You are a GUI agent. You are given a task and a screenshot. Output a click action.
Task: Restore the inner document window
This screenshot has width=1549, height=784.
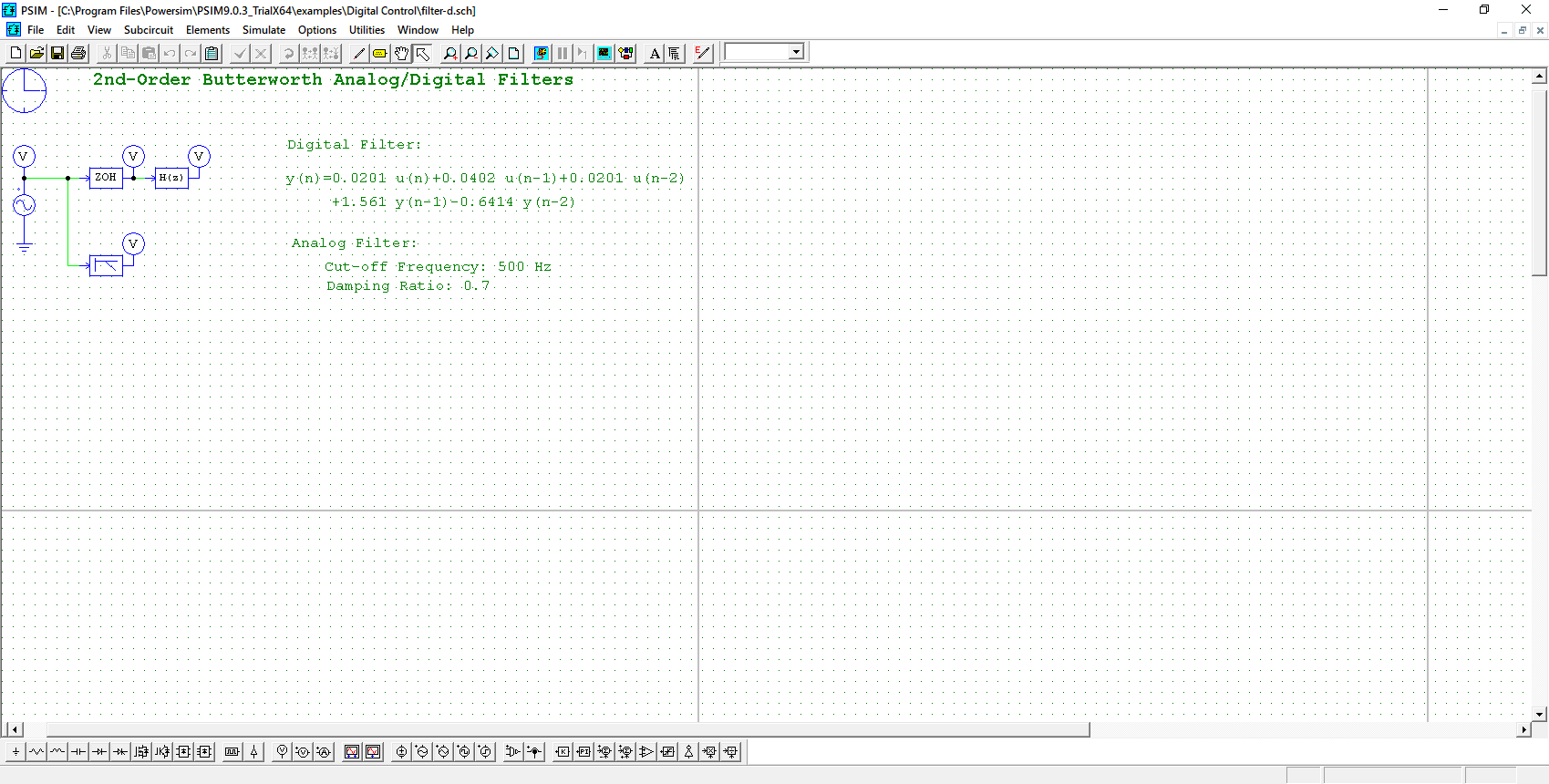point(1522,30)
